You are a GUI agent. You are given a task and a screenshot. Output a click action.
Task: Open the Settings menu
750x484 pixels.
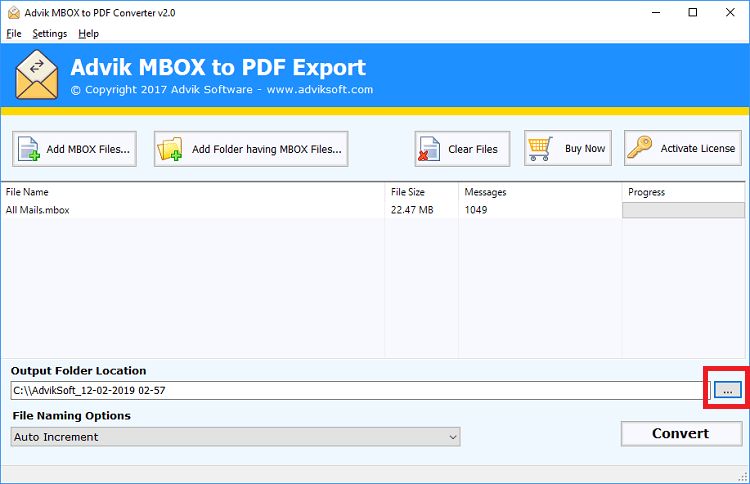(x=50, y=33)
